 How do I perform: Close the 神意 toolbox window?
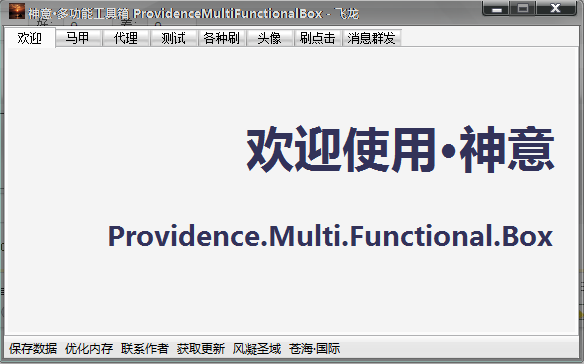pyautogui.click(x=556, y=8)
